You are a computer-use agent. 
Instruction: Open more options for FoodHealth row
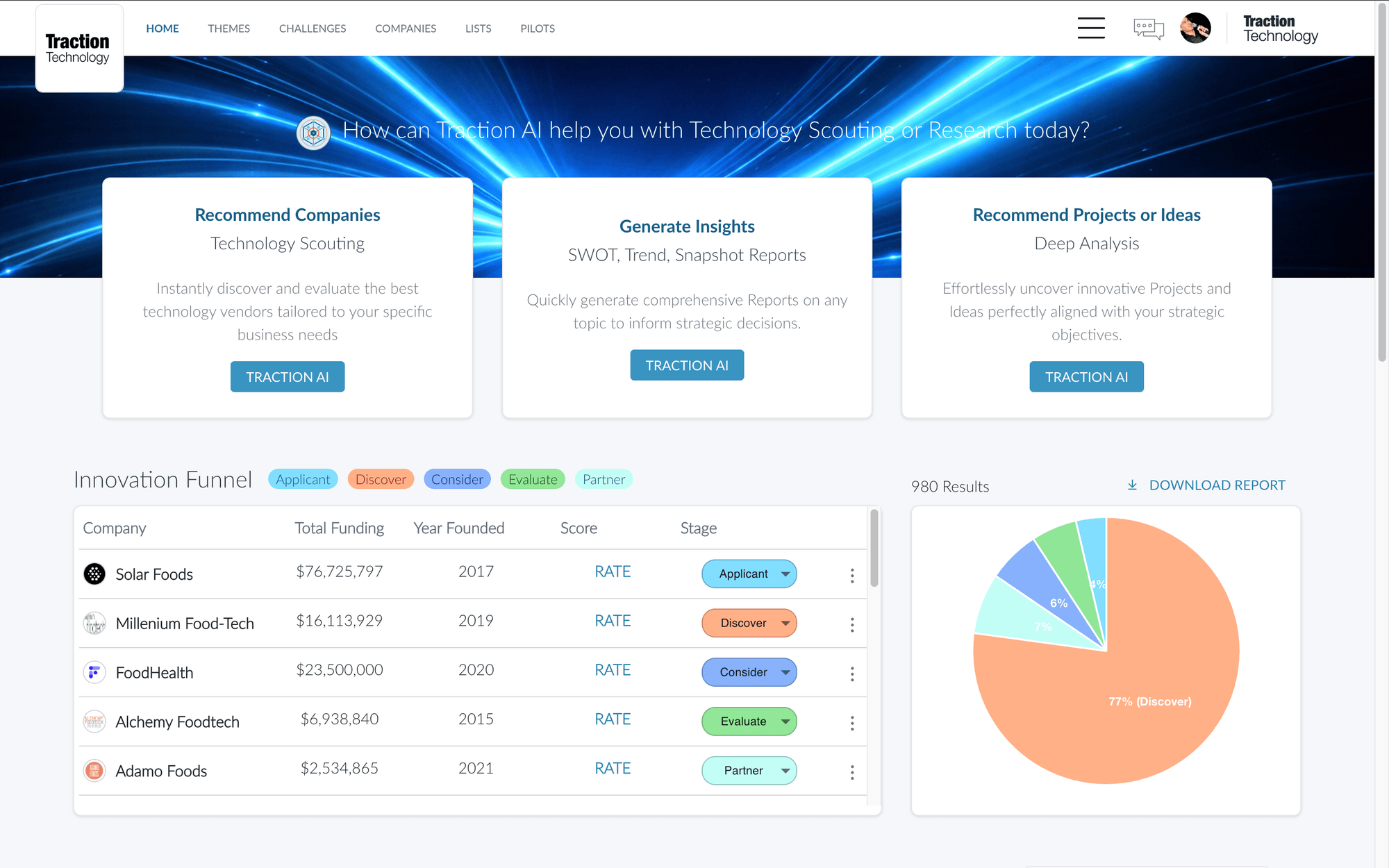(852, 674)
